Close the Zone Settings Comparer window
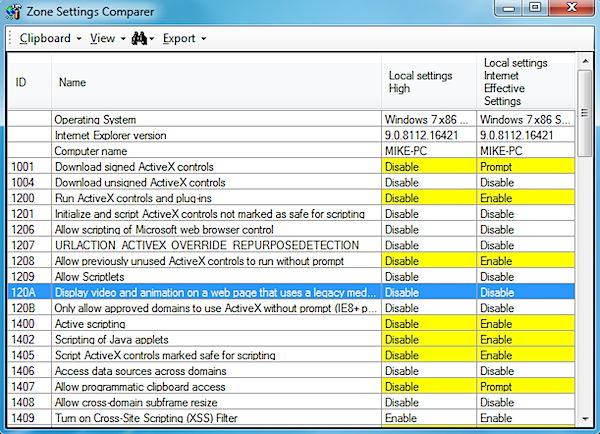Screen dimensions: 600x434 coord(572,8)
